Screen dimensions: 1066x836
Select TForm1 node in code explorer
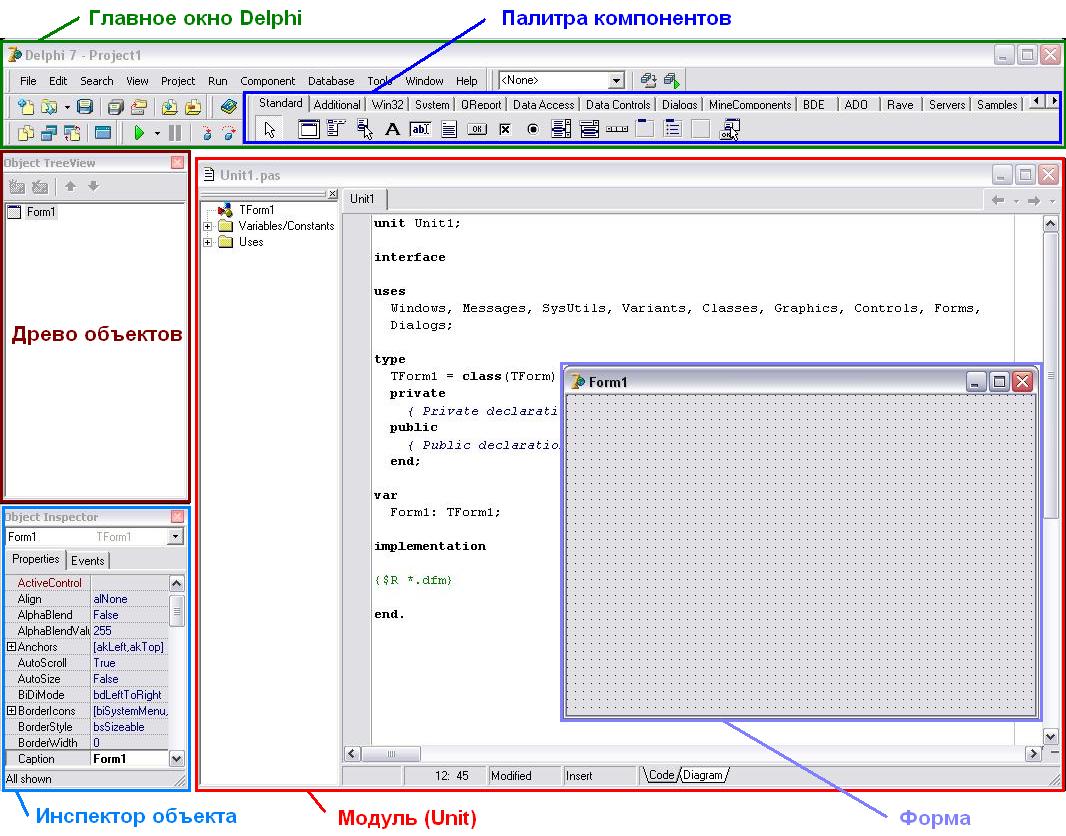click(256, 210)
